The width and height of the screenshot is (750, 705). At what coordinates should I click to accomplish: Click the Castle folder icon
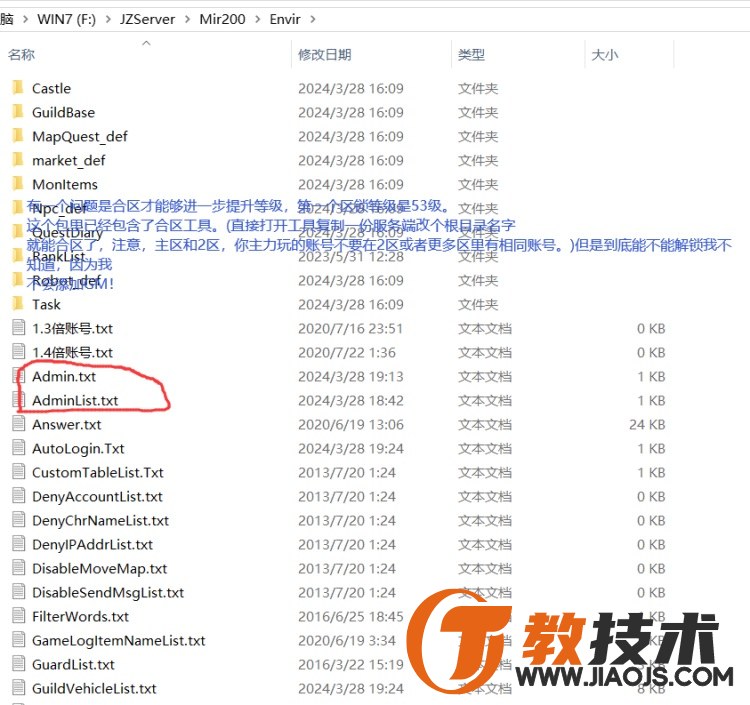(x=17, y=88)
